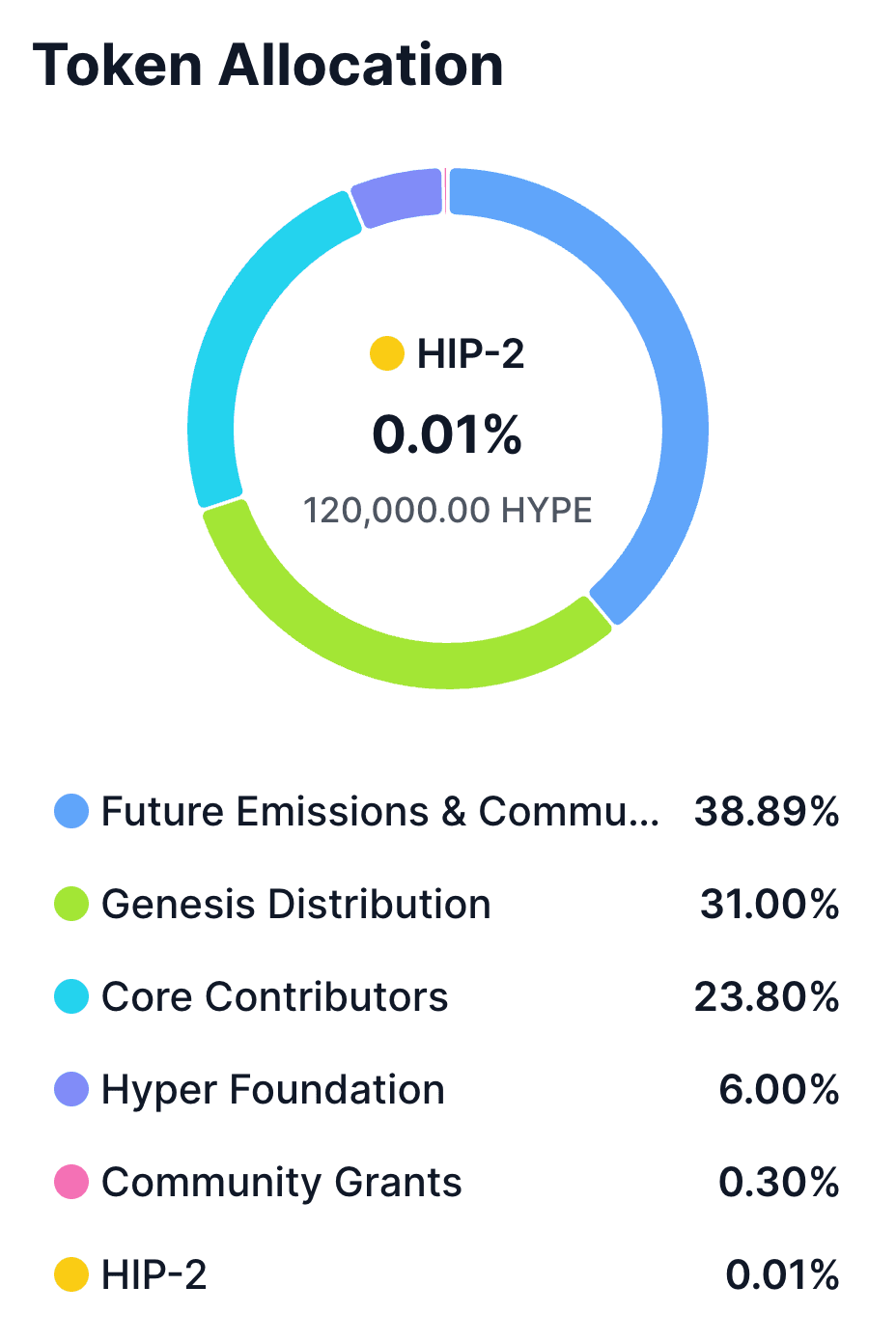Click the Genesis Distribution legend label
The height and width of the screenshot is (1342, 896).
pos(295,905)
